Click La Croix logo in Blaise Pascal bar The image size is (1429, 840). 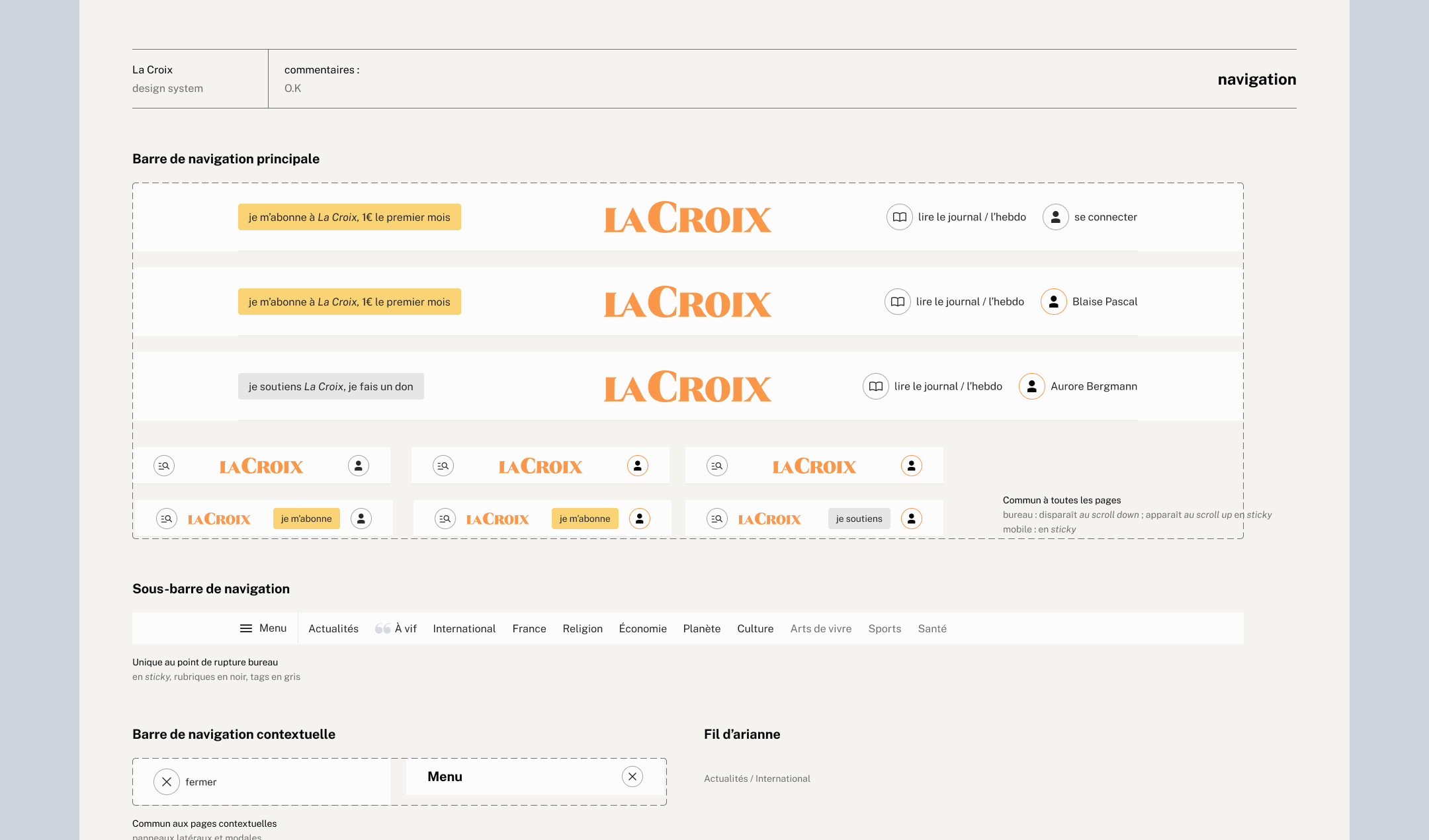coord(688,302)
